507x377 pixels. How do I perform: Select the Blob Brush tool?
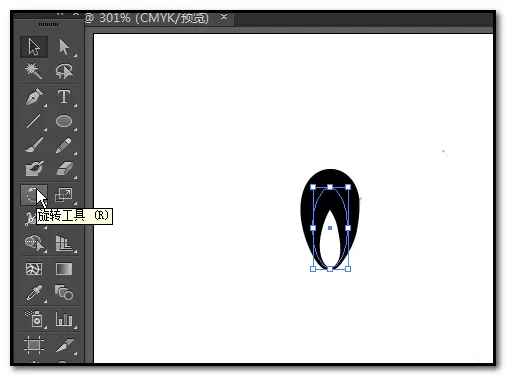pos(34,169)
